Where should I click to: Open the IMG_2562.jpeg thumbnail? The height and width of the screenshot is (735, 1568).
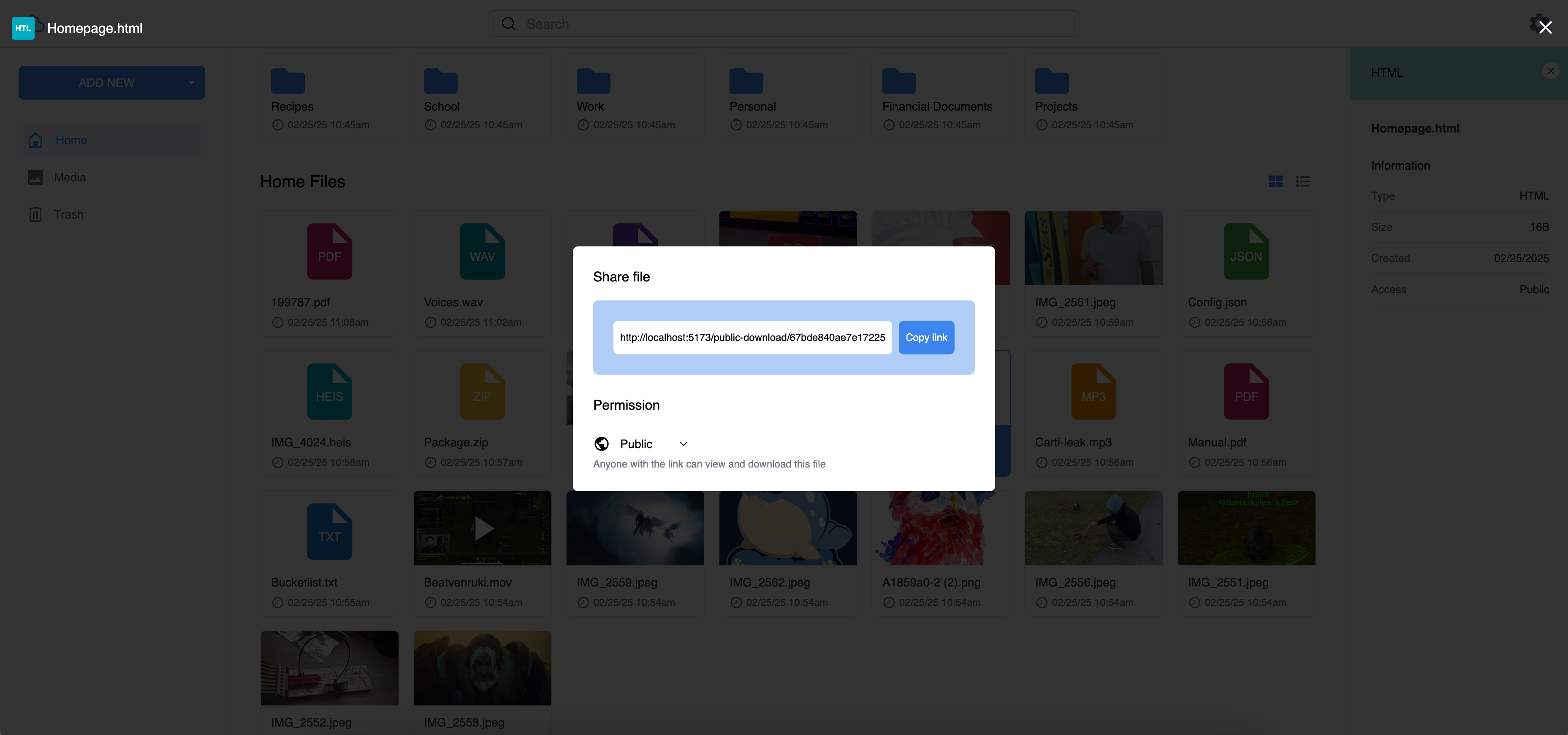pos(788,528)
